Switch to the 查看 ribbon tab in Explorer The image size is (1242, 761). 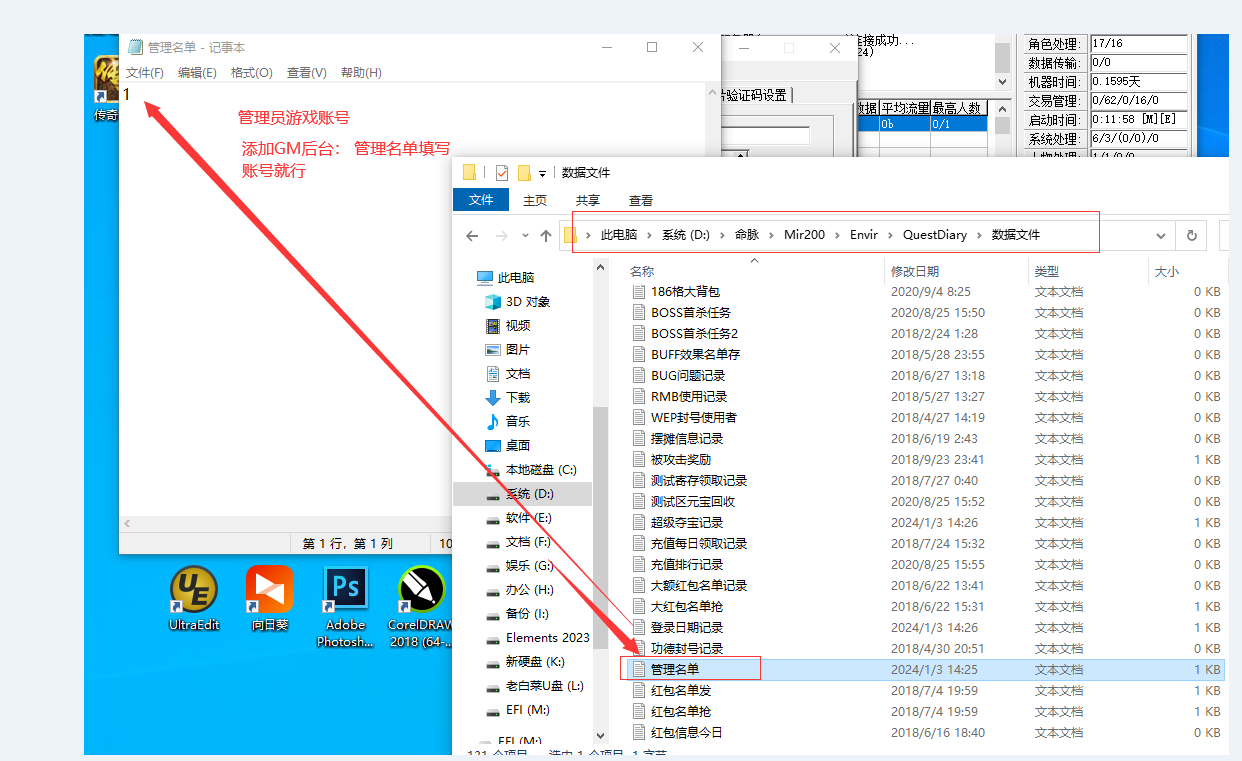tap(641, 200)
